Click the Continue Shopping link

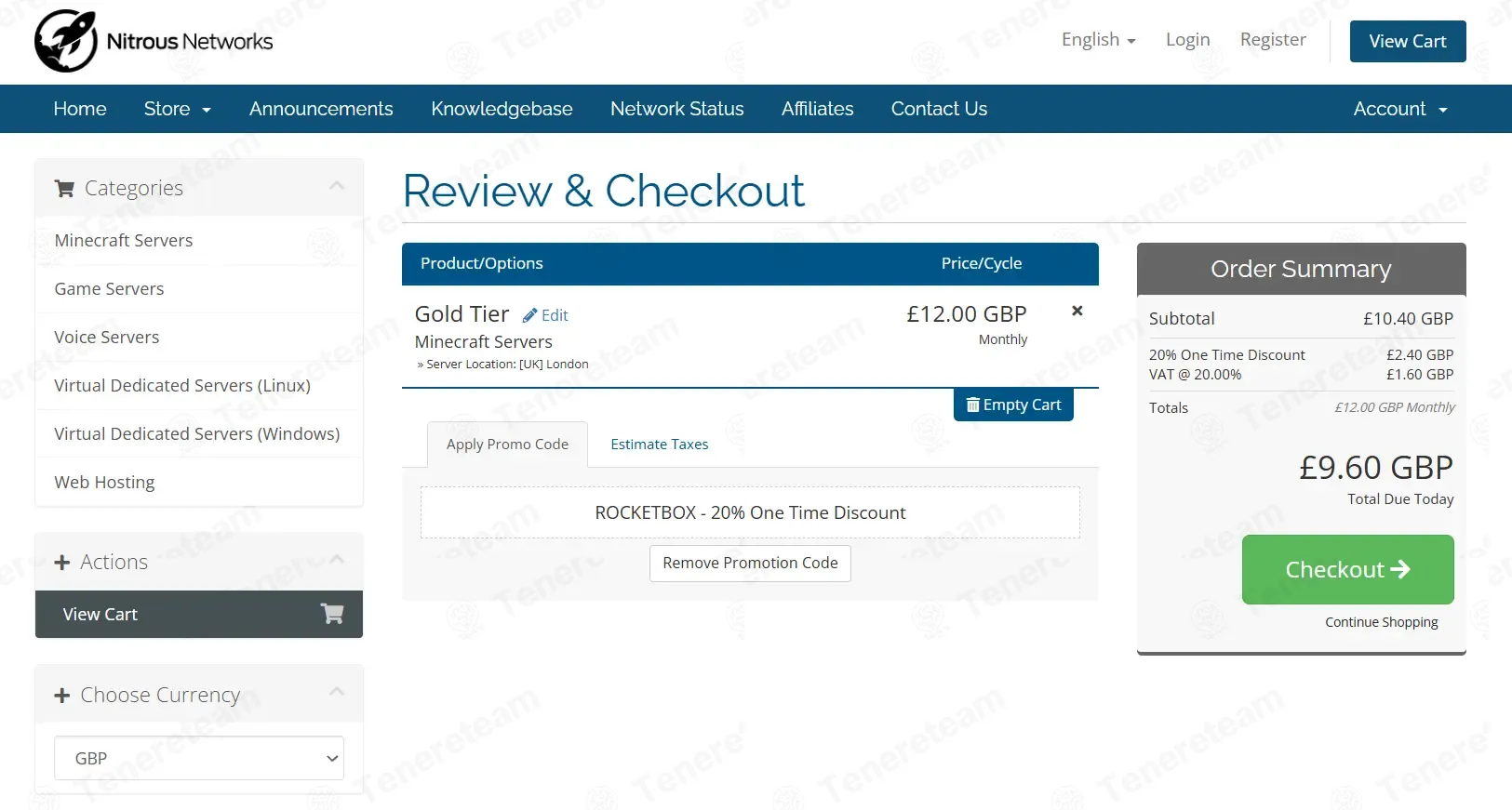point(1382,622)
